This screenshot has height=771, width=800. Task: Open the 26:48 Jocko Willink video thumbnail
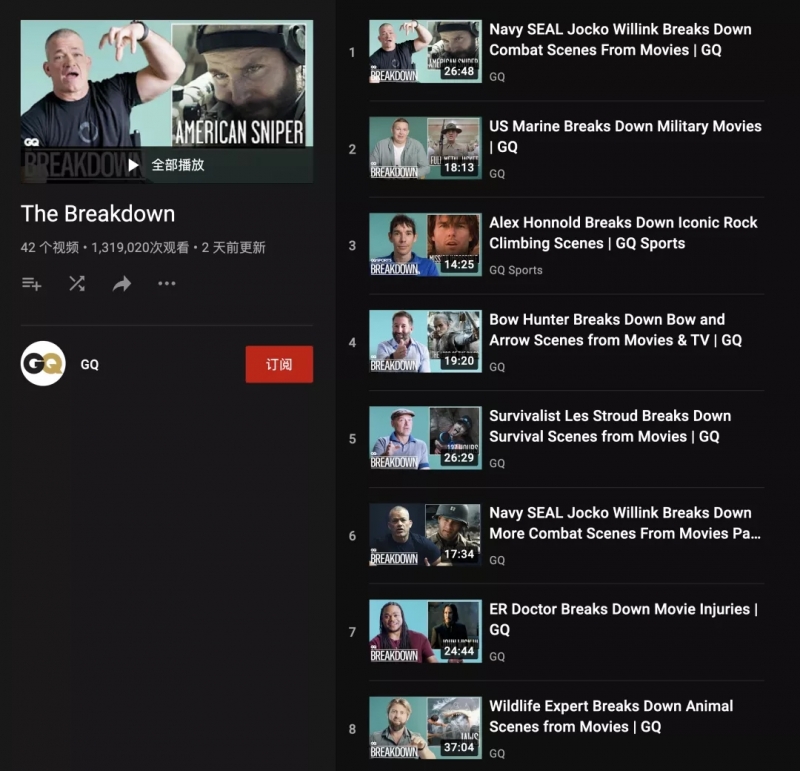click(426, 52)
